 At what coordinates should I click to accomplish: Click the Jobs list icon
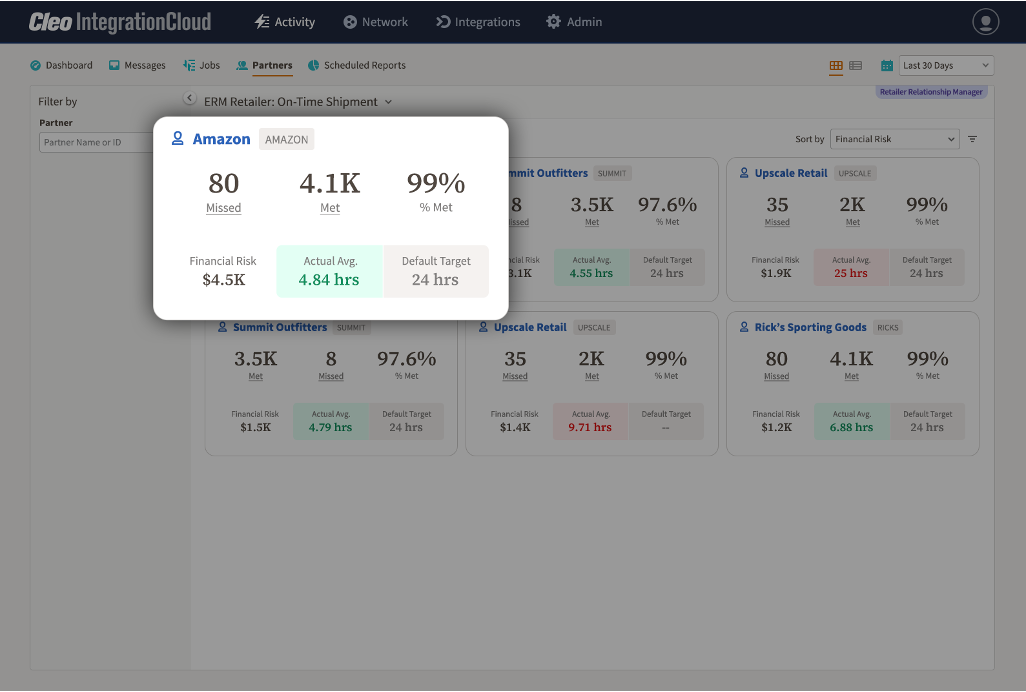click(189, 65)
